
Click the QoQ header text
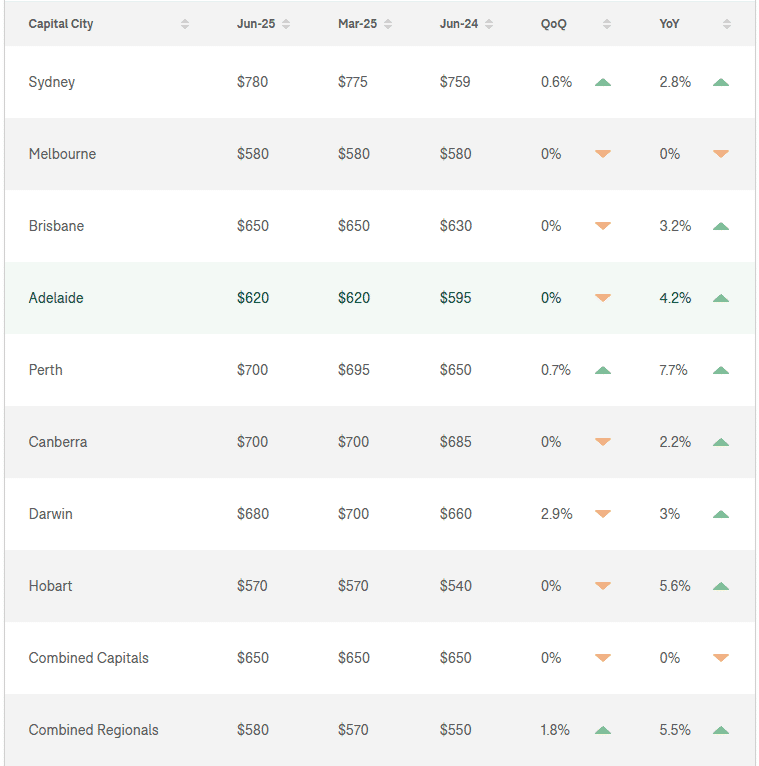pos(553,24)
